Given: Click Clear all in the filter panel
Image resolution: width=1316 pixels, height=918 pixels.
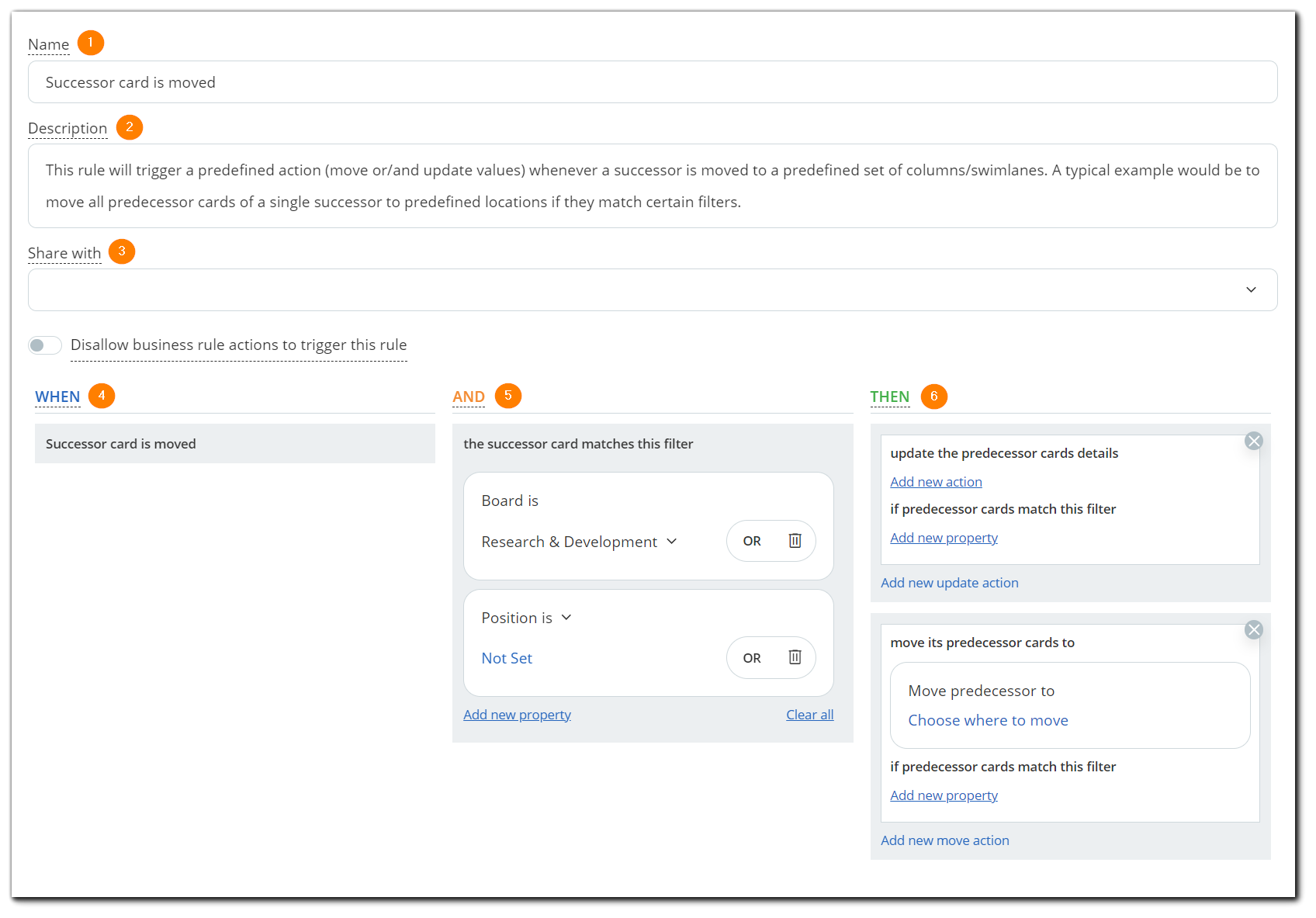Looking at the screenshot, I should coord(809,714).
